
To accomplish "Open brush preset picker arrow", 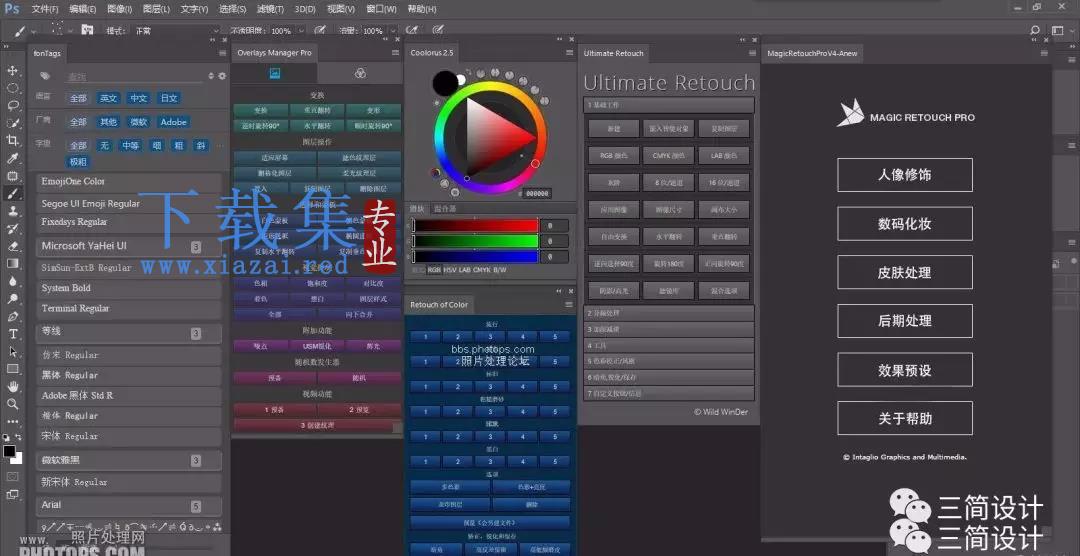I will [x=69, y=31].
